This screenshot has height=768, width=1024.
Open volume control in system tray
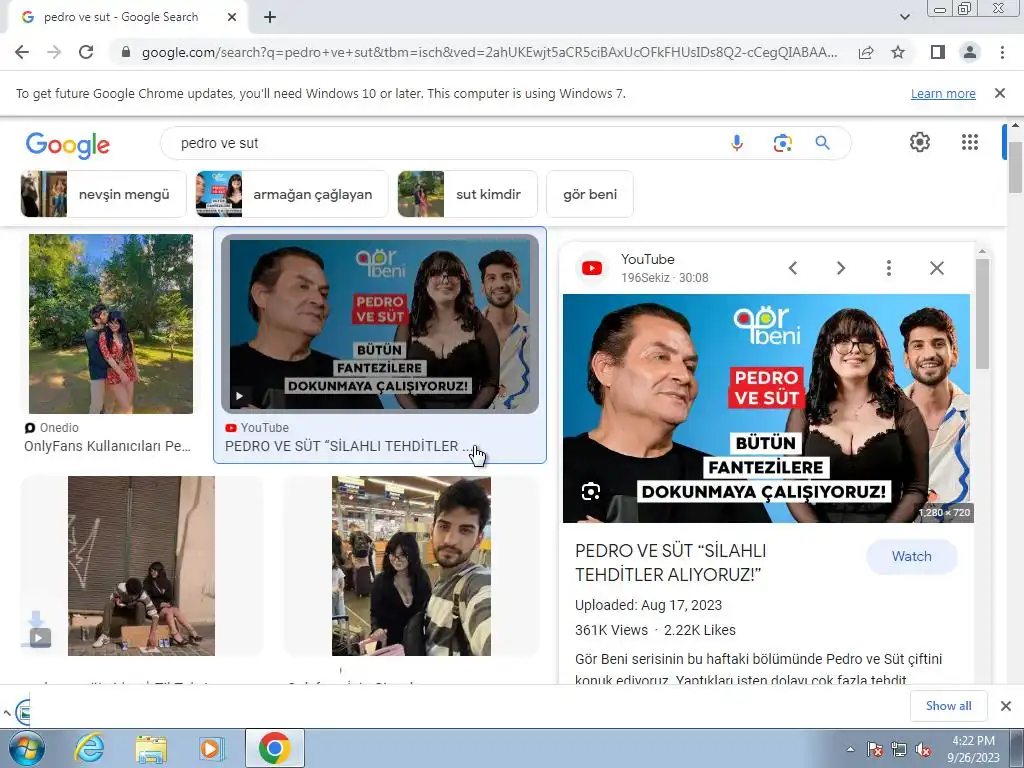(923, 750)
